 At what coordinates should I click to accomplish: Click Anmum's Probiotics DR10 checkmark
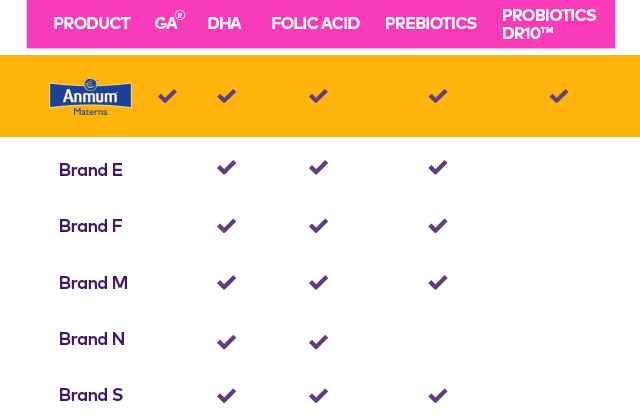559,96
